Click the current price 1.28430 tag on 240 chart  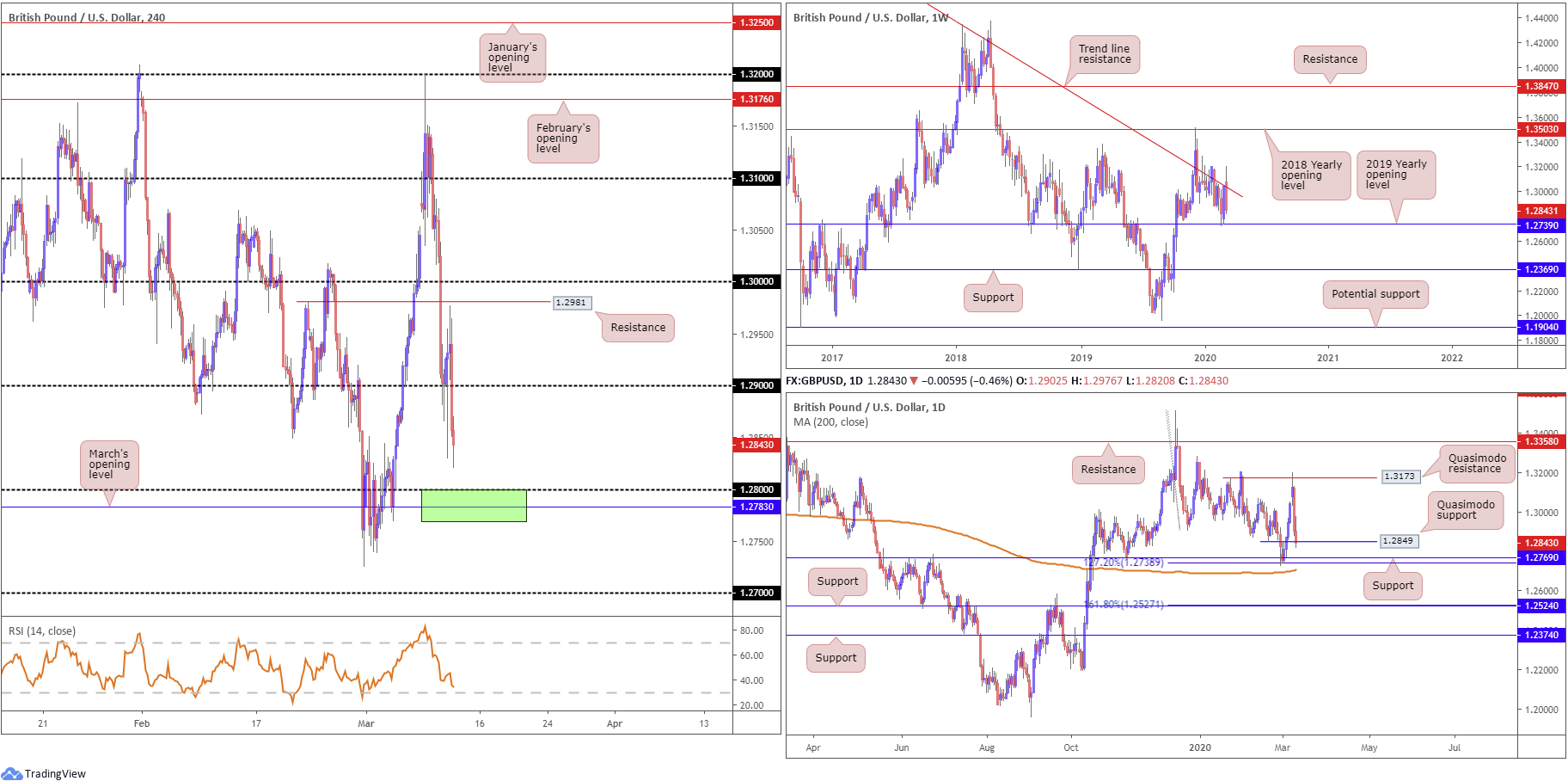click(756, 445)
